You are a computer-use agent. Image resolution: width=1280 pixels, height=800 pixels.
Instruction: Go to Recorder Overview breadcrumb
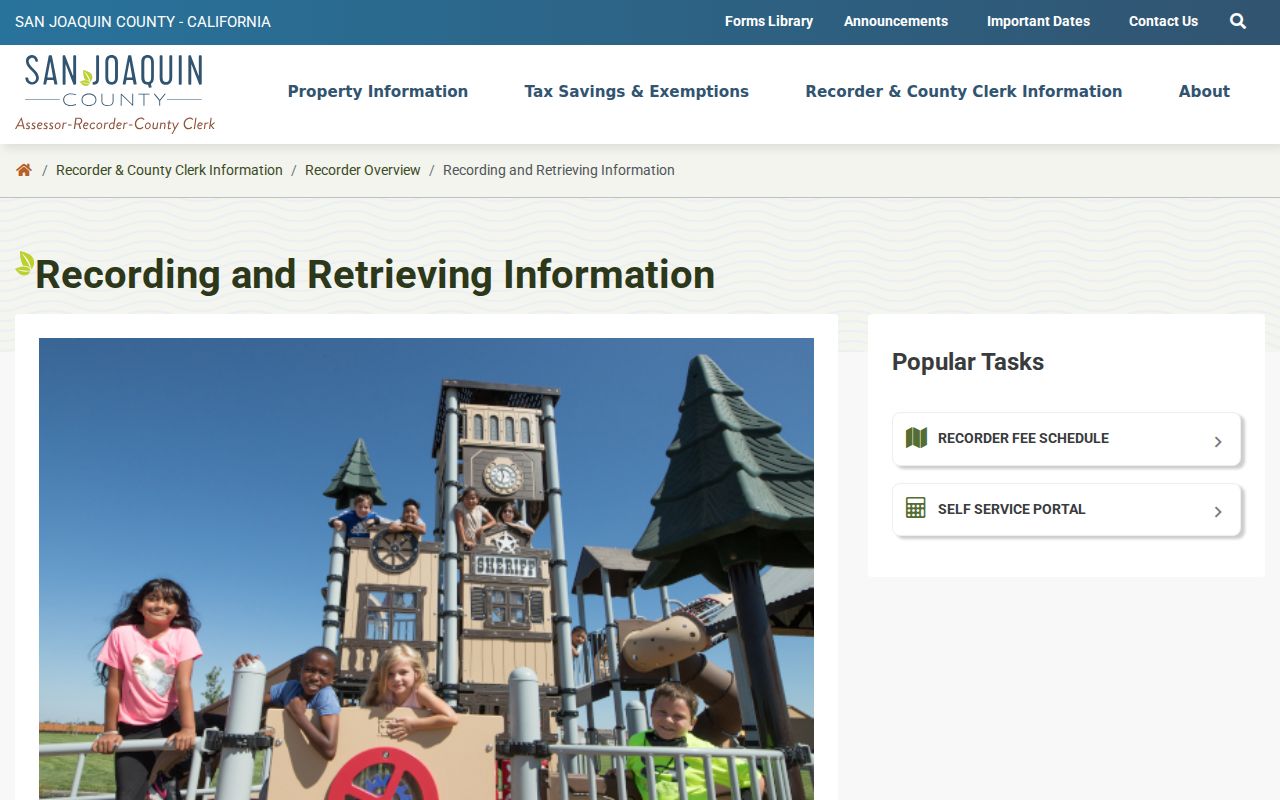pos(363,170)
